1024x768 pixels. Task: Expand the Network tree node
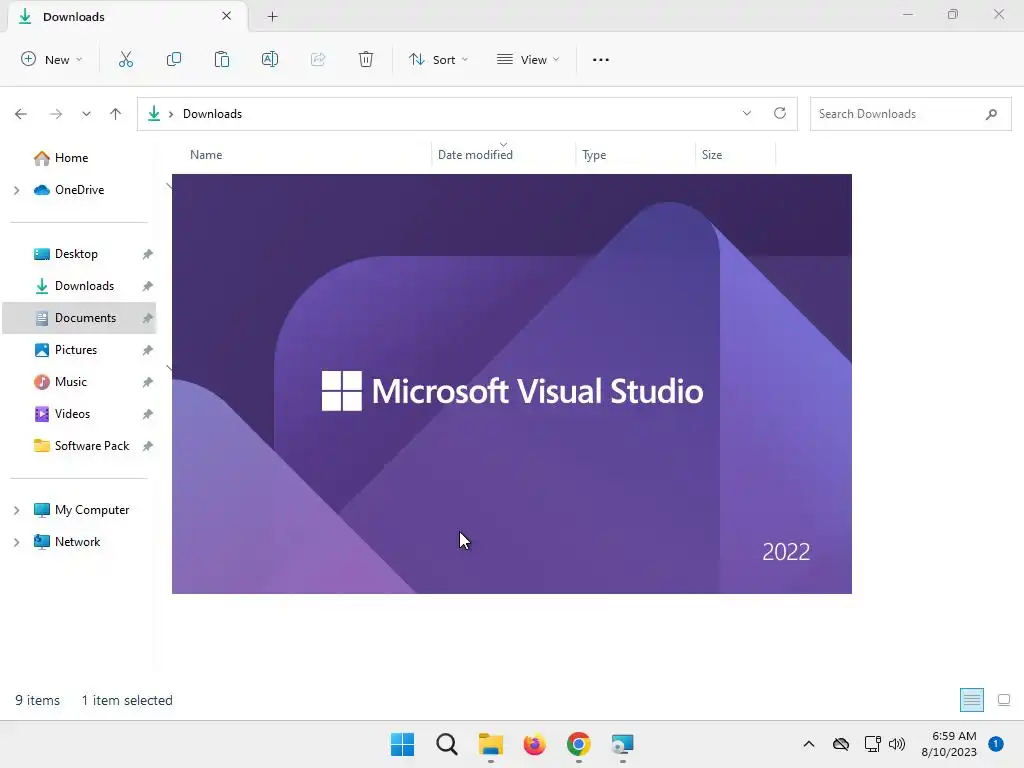[x=17, y=542]
